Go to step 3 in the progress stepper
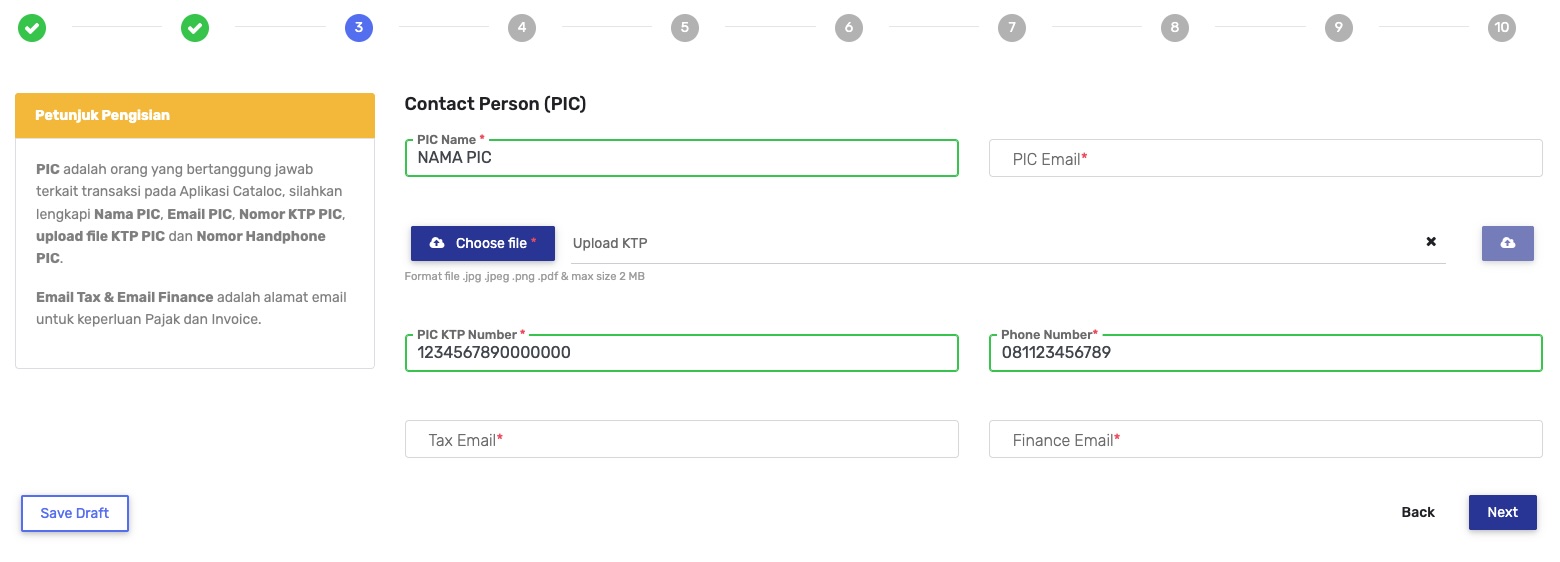Viewport: 1560px width, 562px height. (x=358, y=28)
